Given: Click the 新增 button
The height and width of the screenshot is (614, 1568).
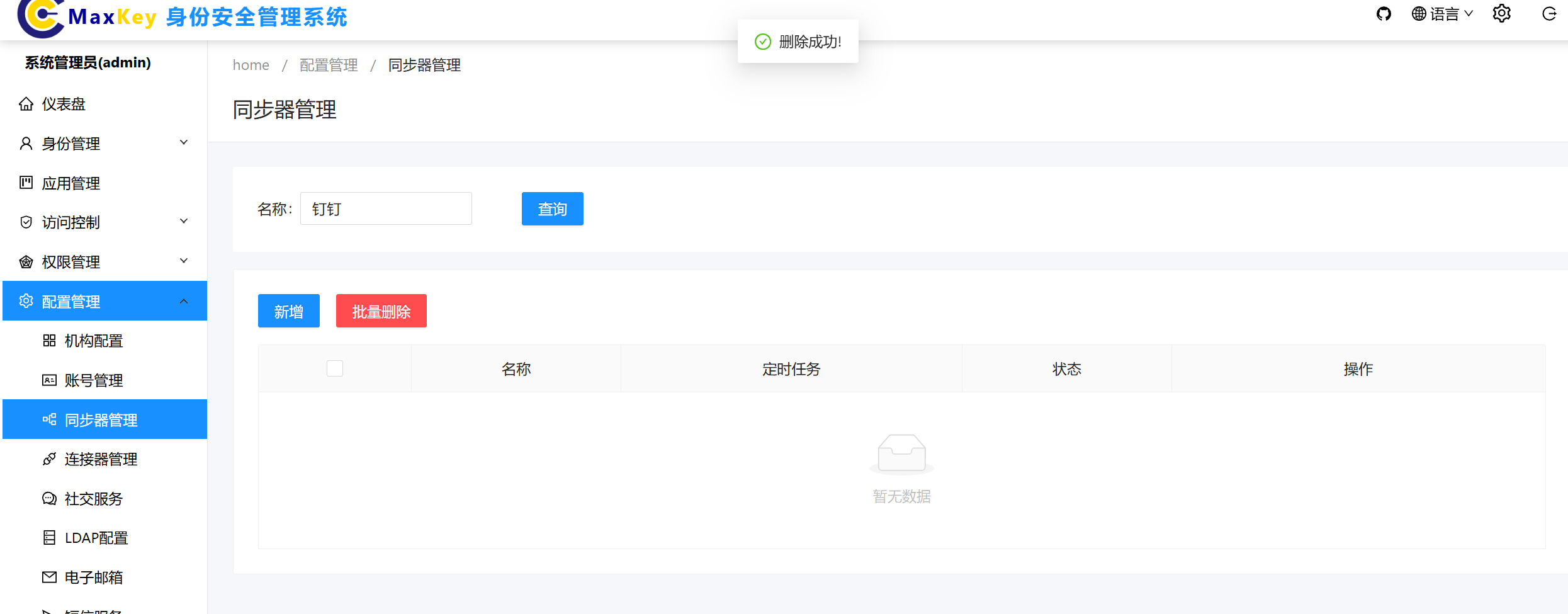Looking at the screenshot, I should coord(288,310).
